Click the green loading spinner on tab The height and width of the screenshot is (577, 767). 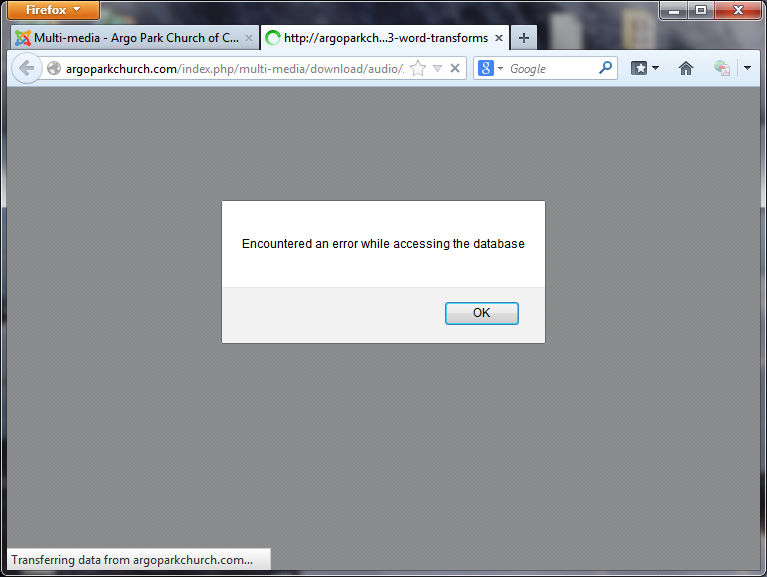point(272,38)
